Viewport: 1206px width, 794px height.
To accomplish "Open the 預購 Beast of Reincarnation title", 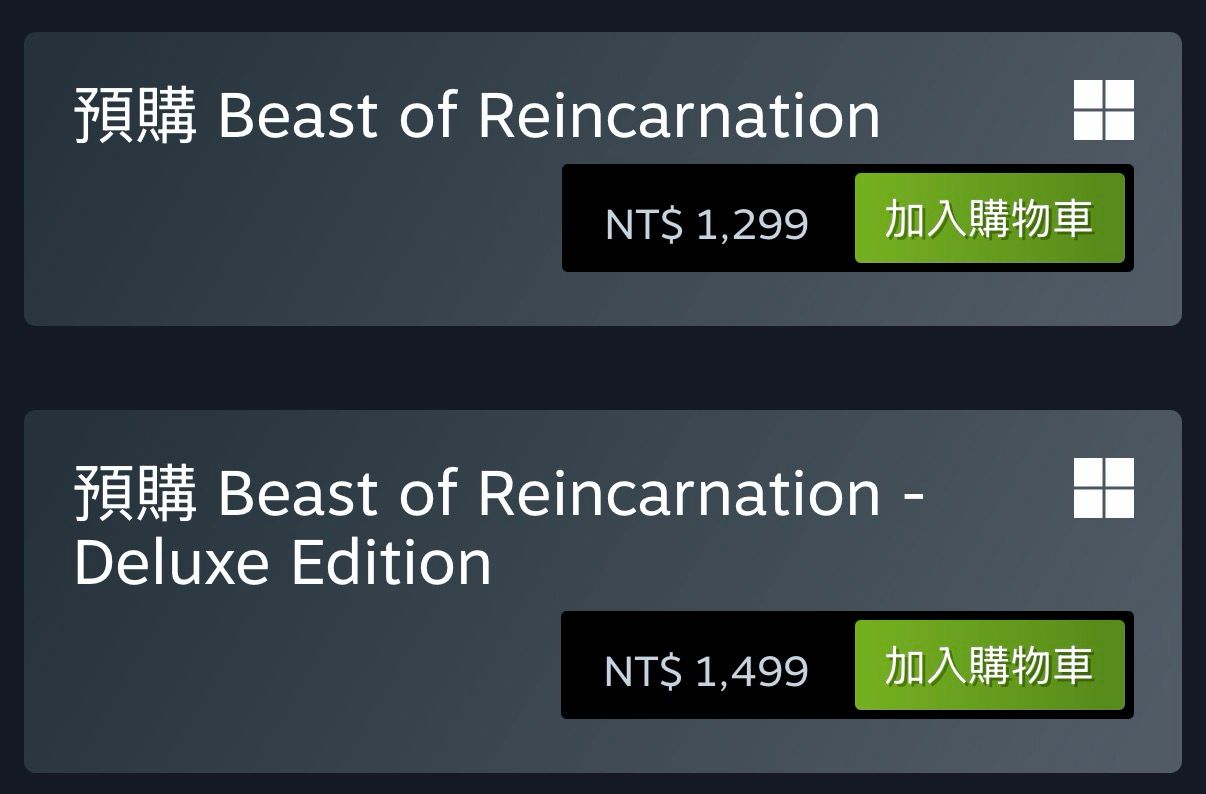I will 477,116.
